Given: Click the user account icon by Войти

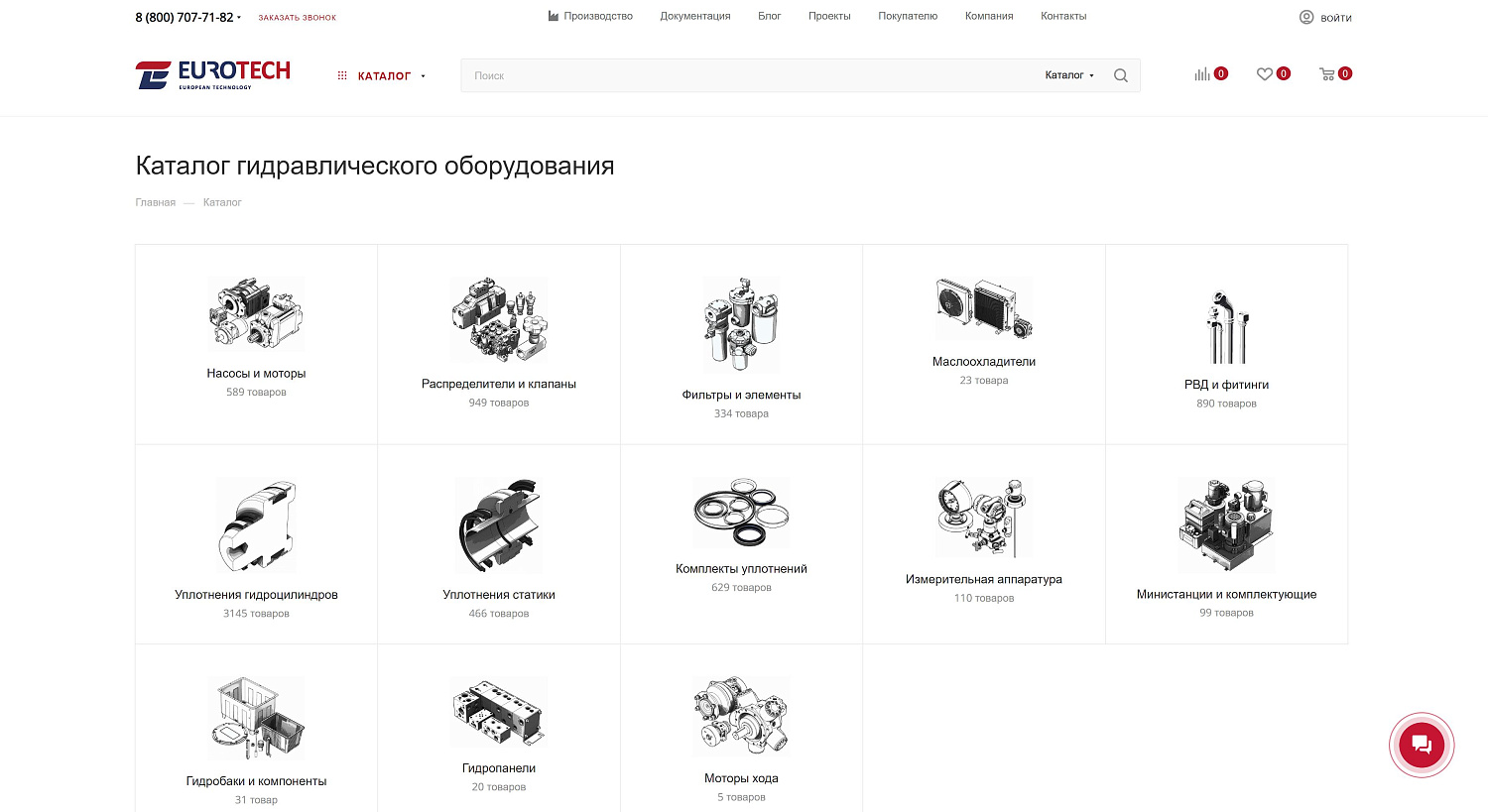Looking at the screenshot, I should pos(1306,17).
